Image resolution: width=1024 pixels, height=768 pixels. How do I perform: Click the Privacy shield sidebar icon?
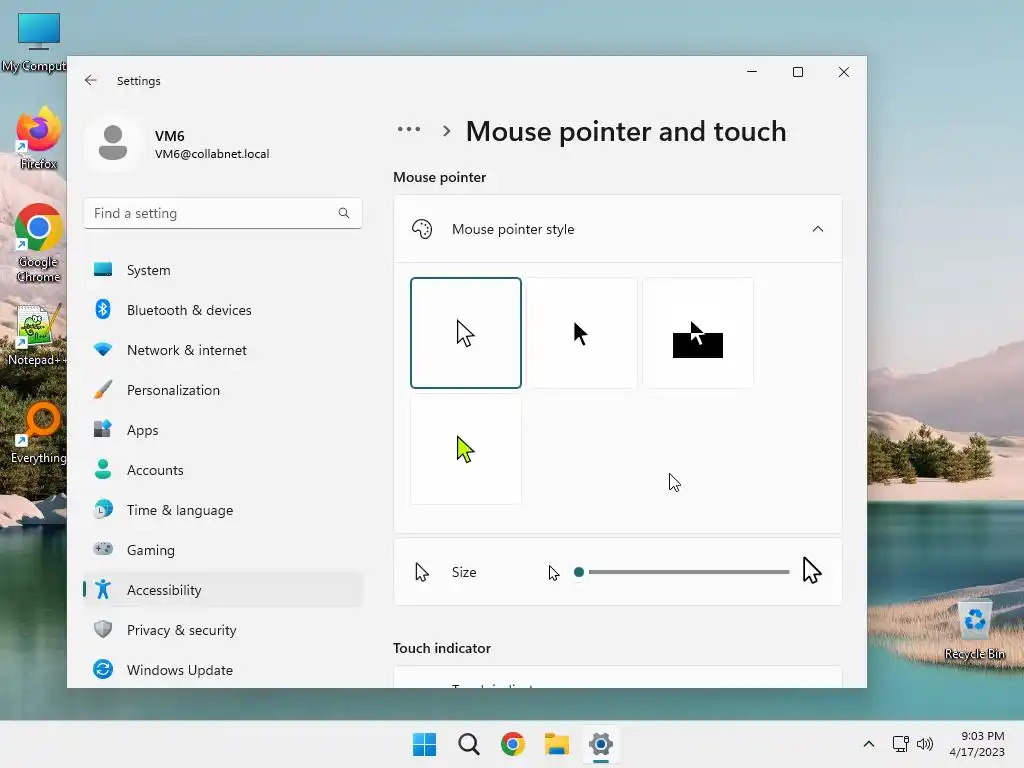click(x=103, y=629)
